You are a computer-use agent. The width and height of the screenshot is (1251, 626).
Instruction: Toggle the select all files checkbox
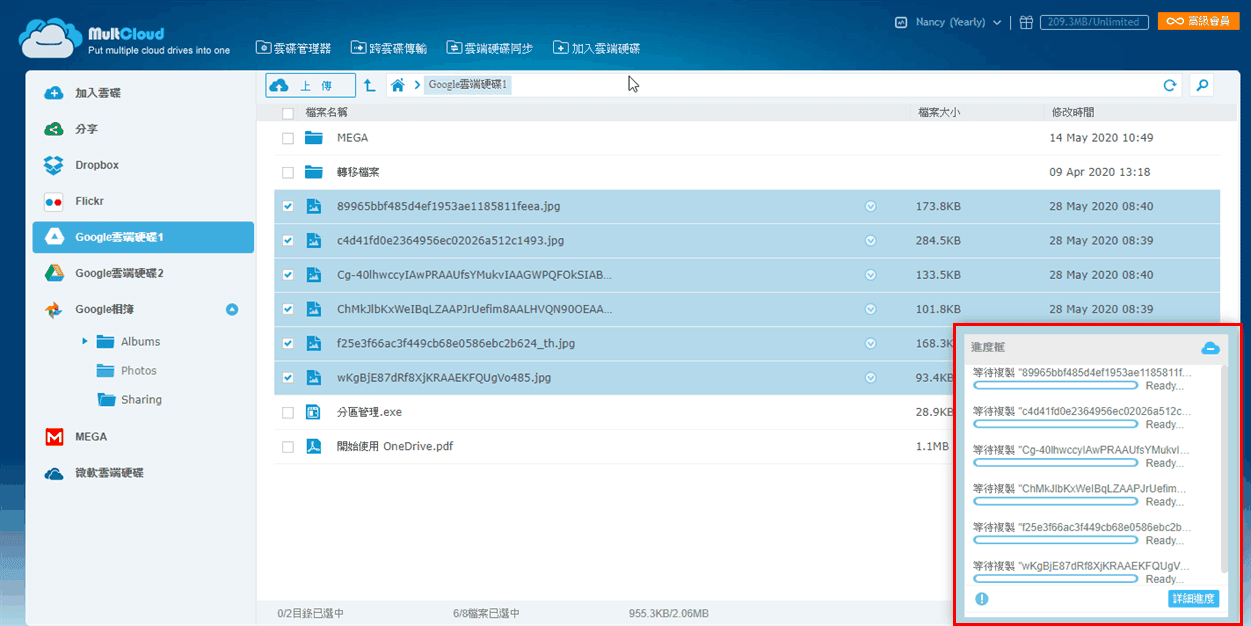pyautogui.click(x=288, y=113)
